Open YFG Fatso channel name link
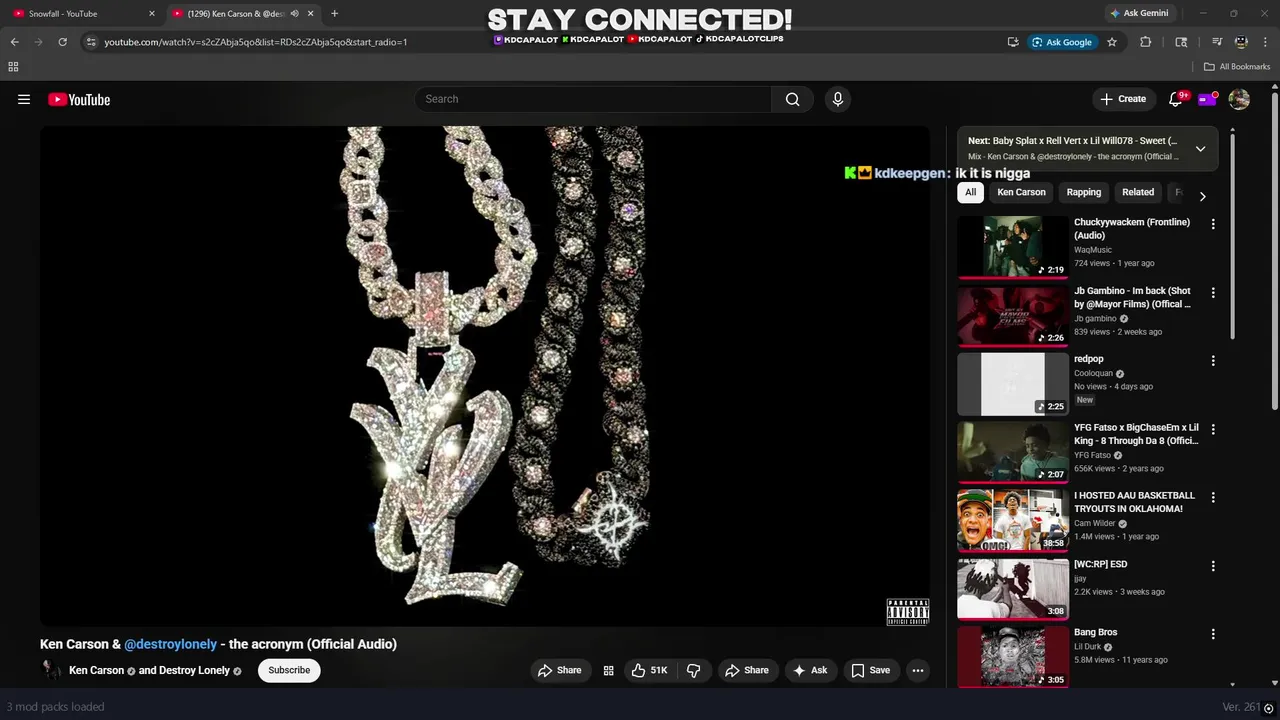 tap(1092, 455)
